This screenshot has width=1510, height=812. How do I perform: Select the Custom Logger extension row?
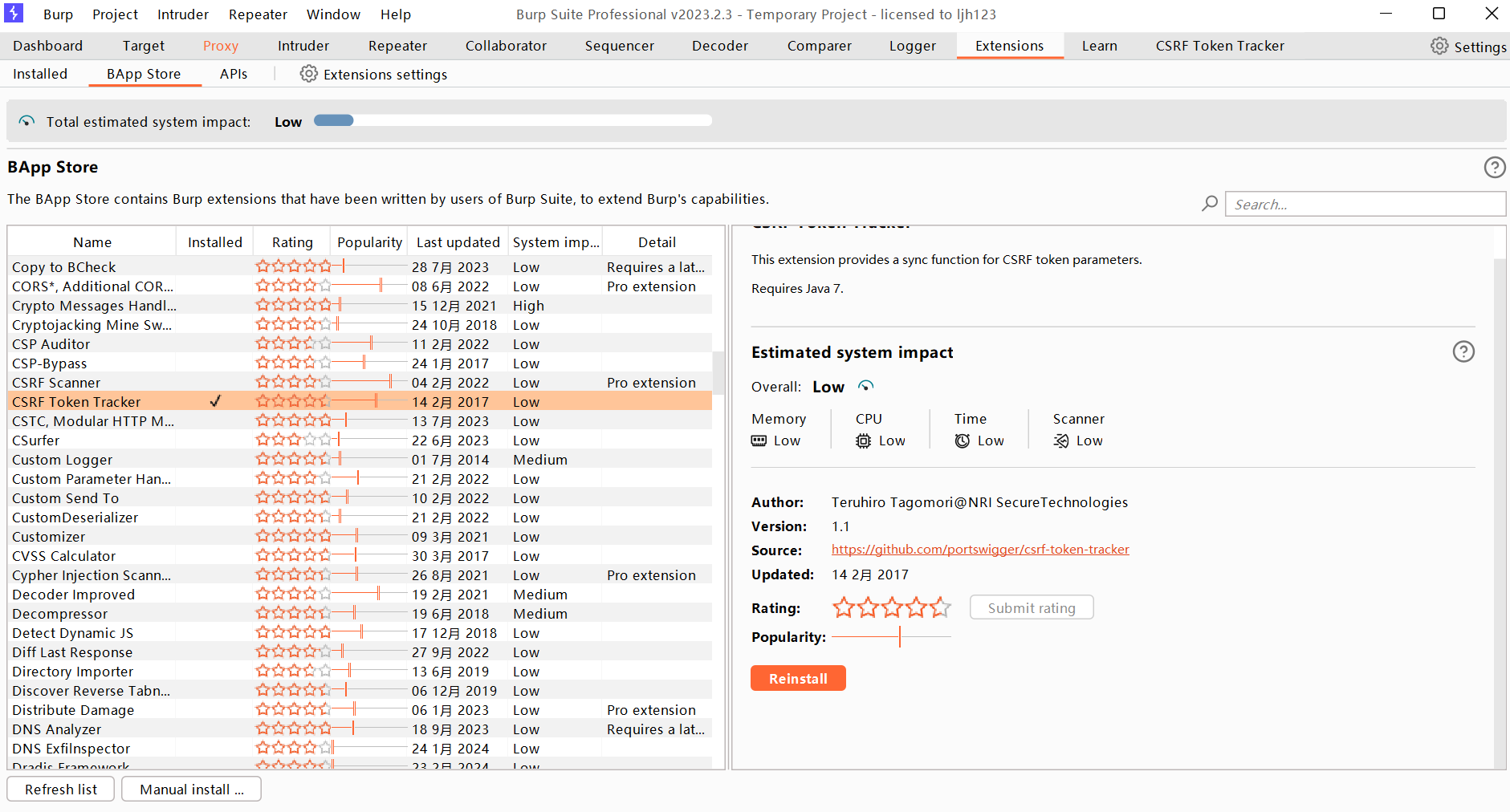[x=360, y=459]
